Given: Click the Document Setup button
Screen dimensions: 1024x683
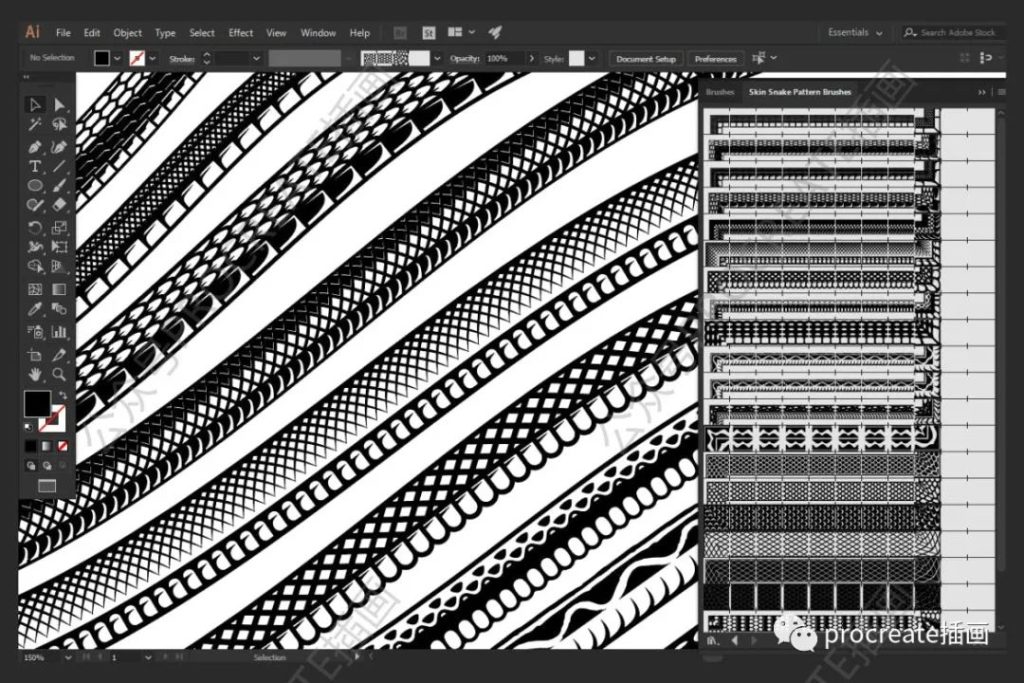Looking at the screenshot, I should [646, 59].
